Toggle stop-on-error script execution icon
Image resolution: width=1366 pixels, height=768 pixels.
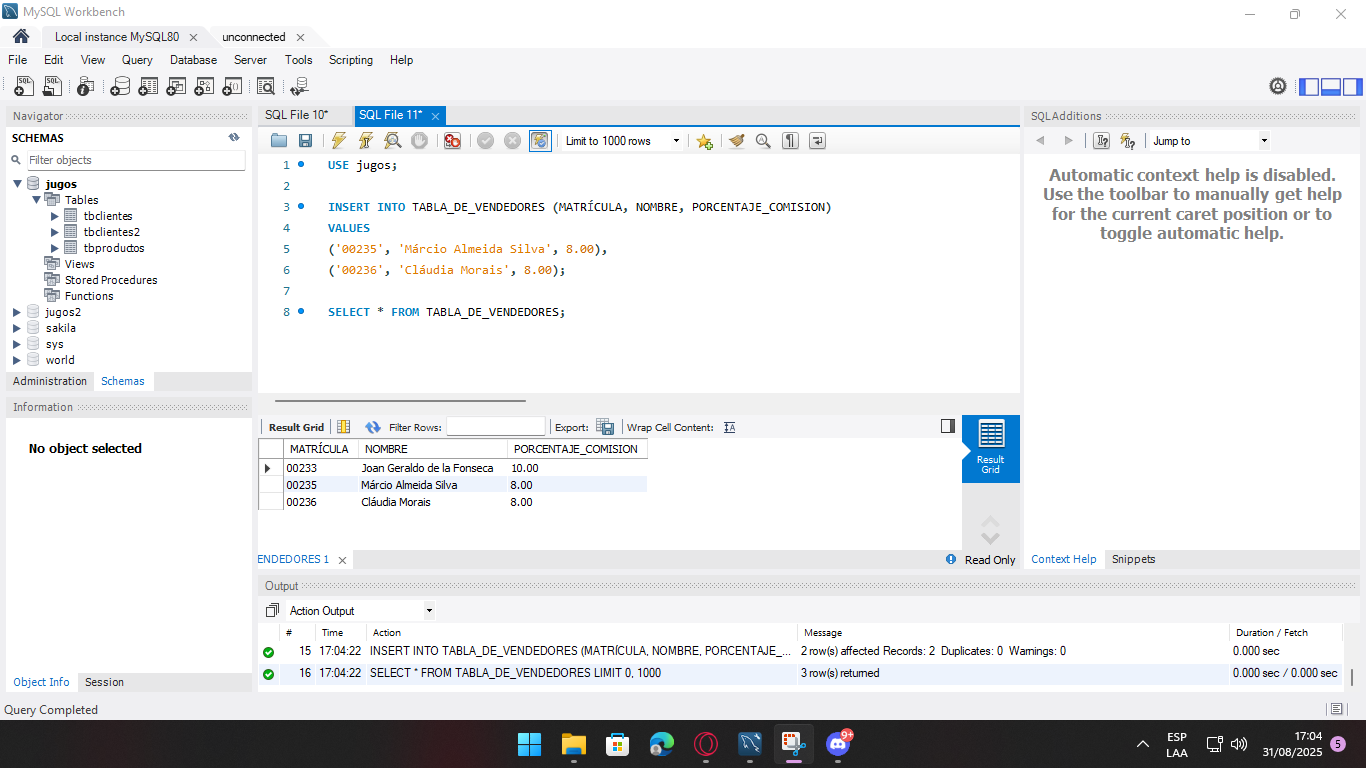(x=452, y=141)
